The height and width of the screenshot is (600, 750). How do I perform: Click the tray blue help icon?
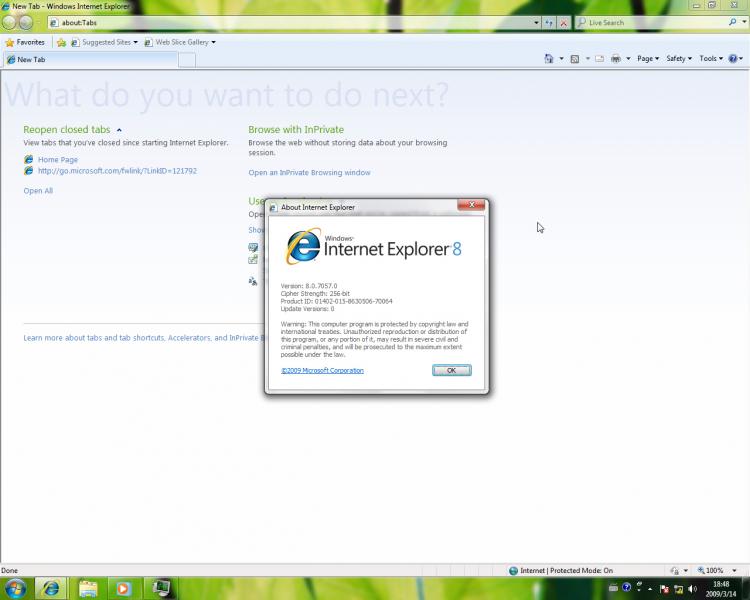click(626, 588)
